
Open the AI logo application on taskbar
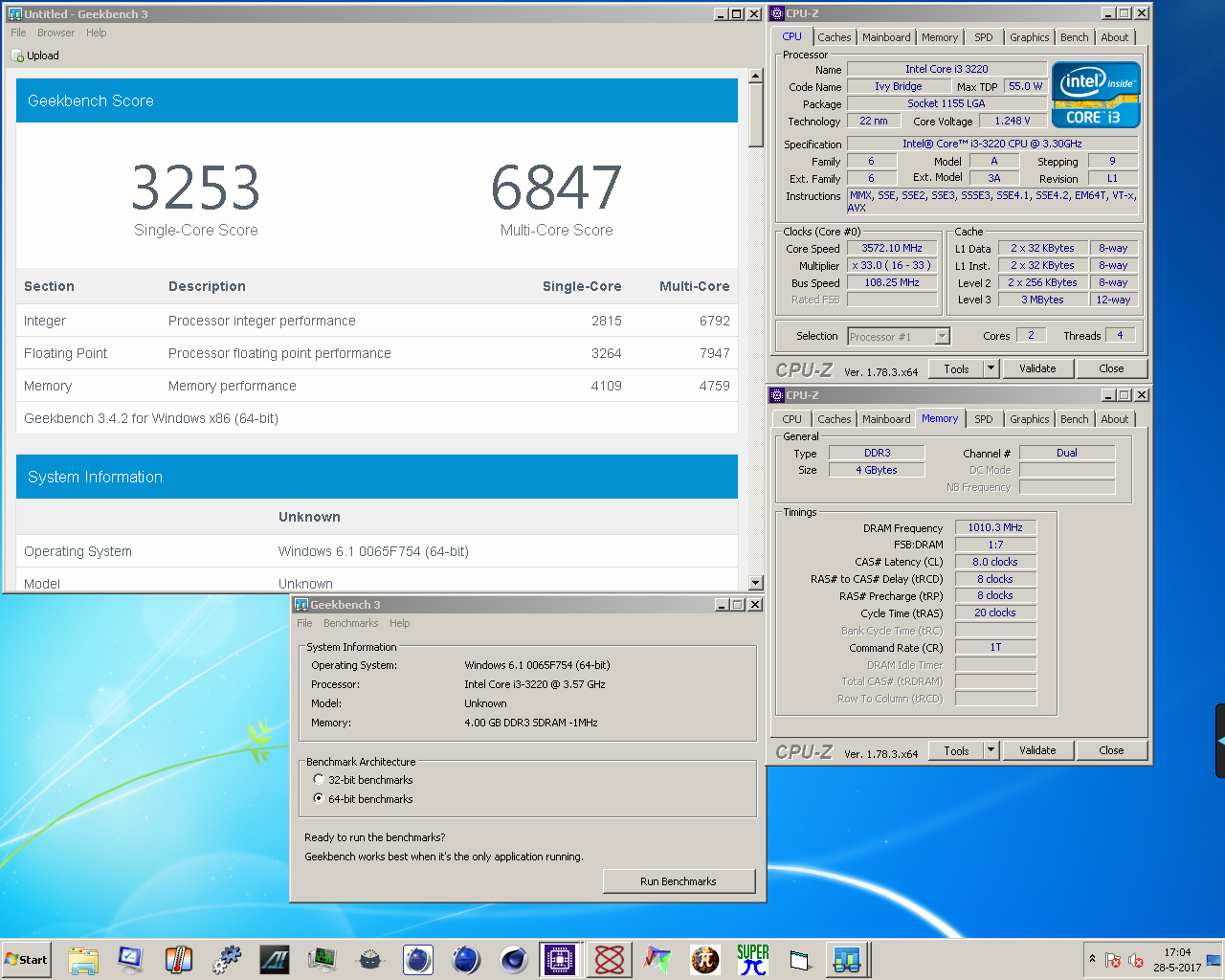point(275,959)
